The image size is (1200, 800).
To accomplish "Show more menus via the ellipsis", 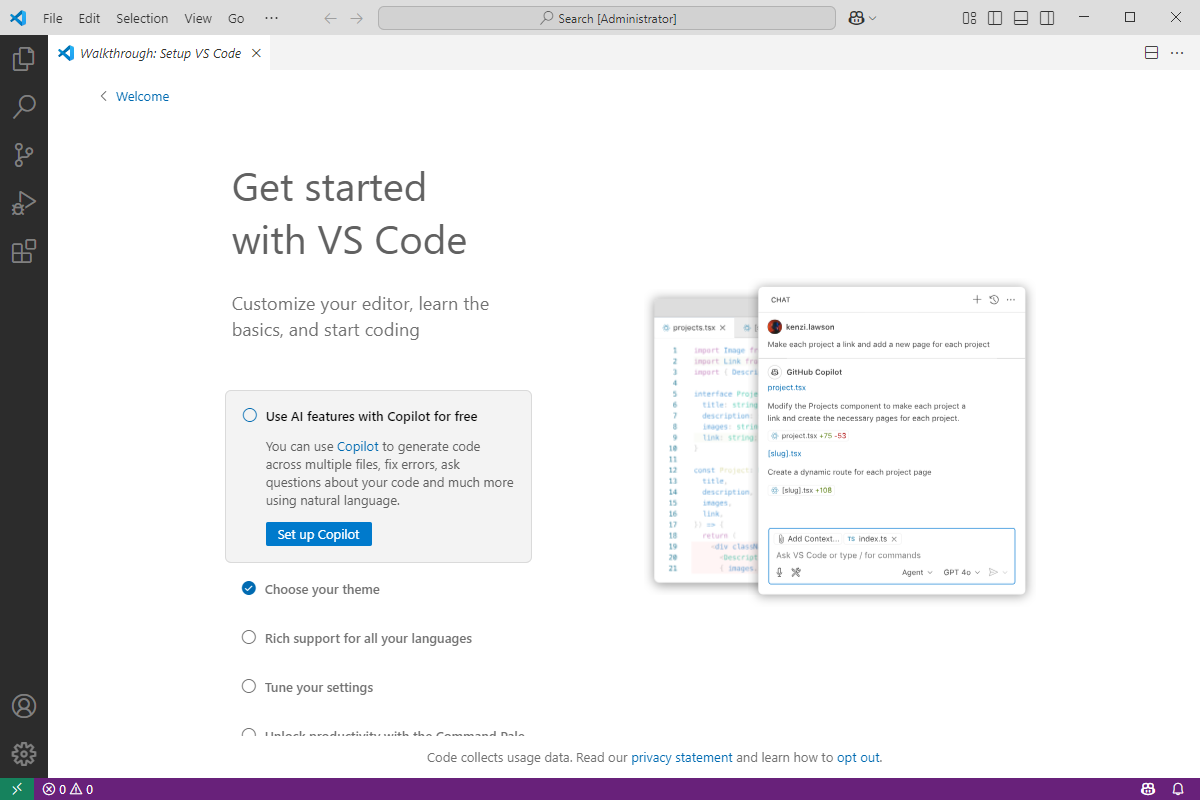I will tap(272, 18).
